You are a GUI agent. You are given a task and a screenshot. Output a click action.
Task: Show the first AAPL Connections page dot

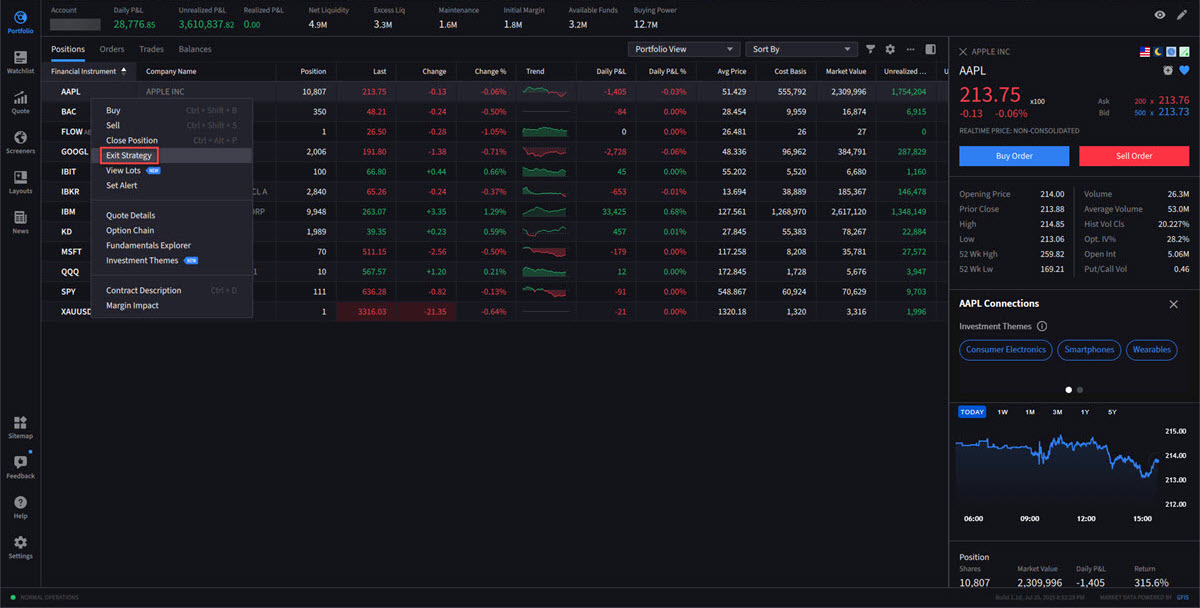click(x=1068, y=389)
